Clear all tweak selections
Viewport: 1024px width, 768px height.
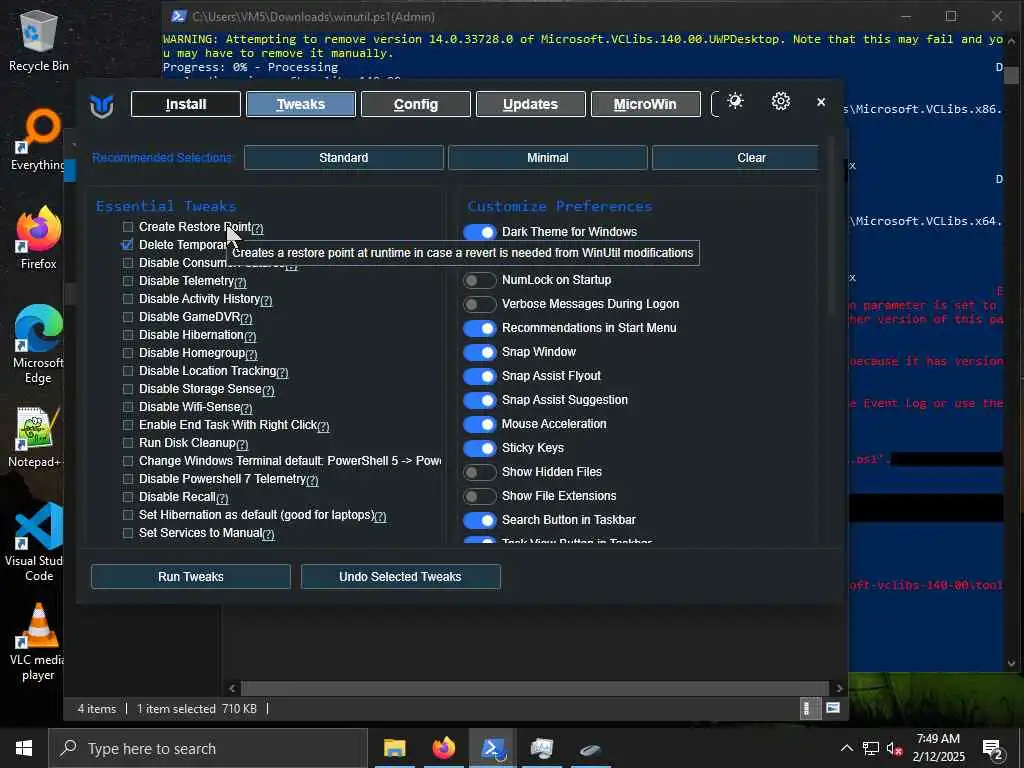(x=735, y=158)
